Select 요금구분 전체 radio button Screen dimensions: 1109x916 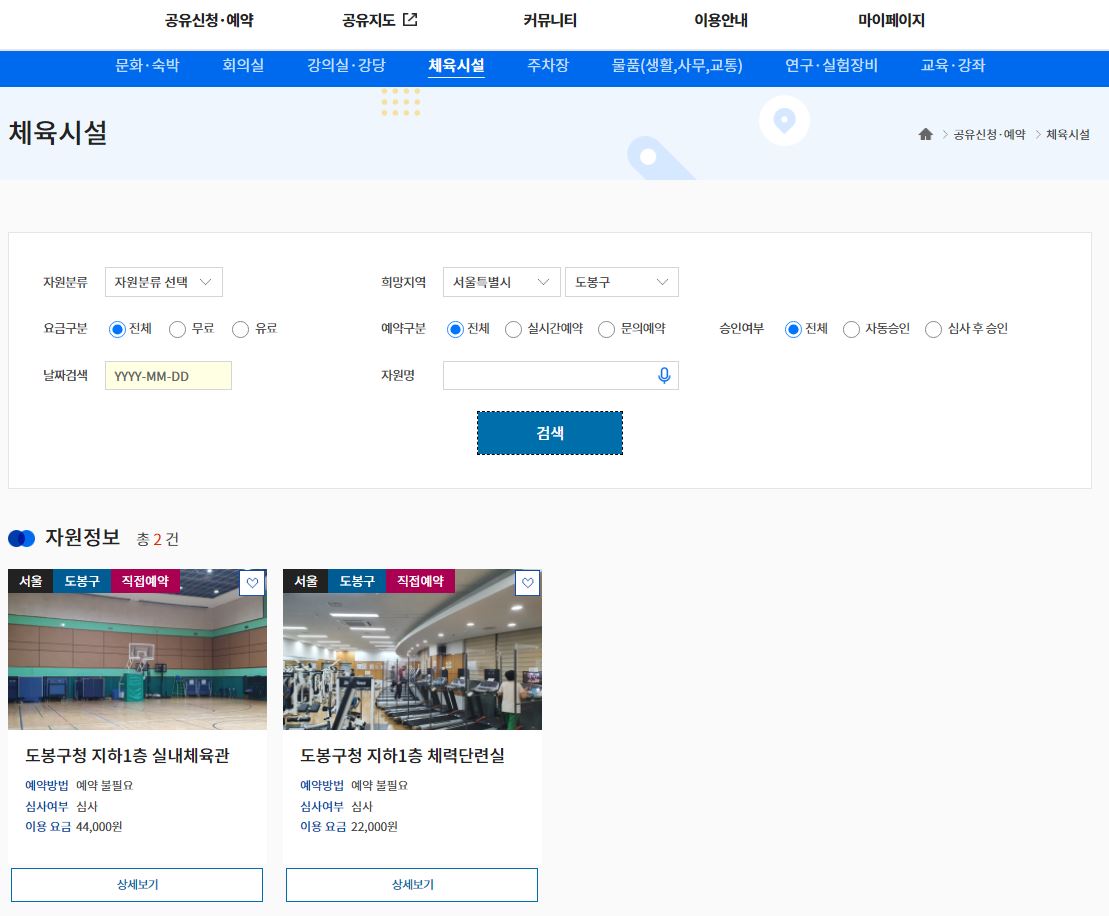(117, 329)
